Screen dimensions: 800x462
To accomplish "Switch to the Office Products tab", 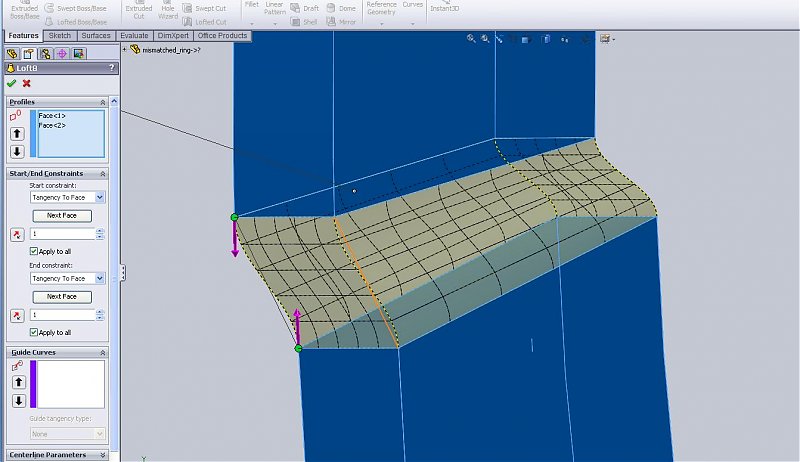I will tap(222, 36).
